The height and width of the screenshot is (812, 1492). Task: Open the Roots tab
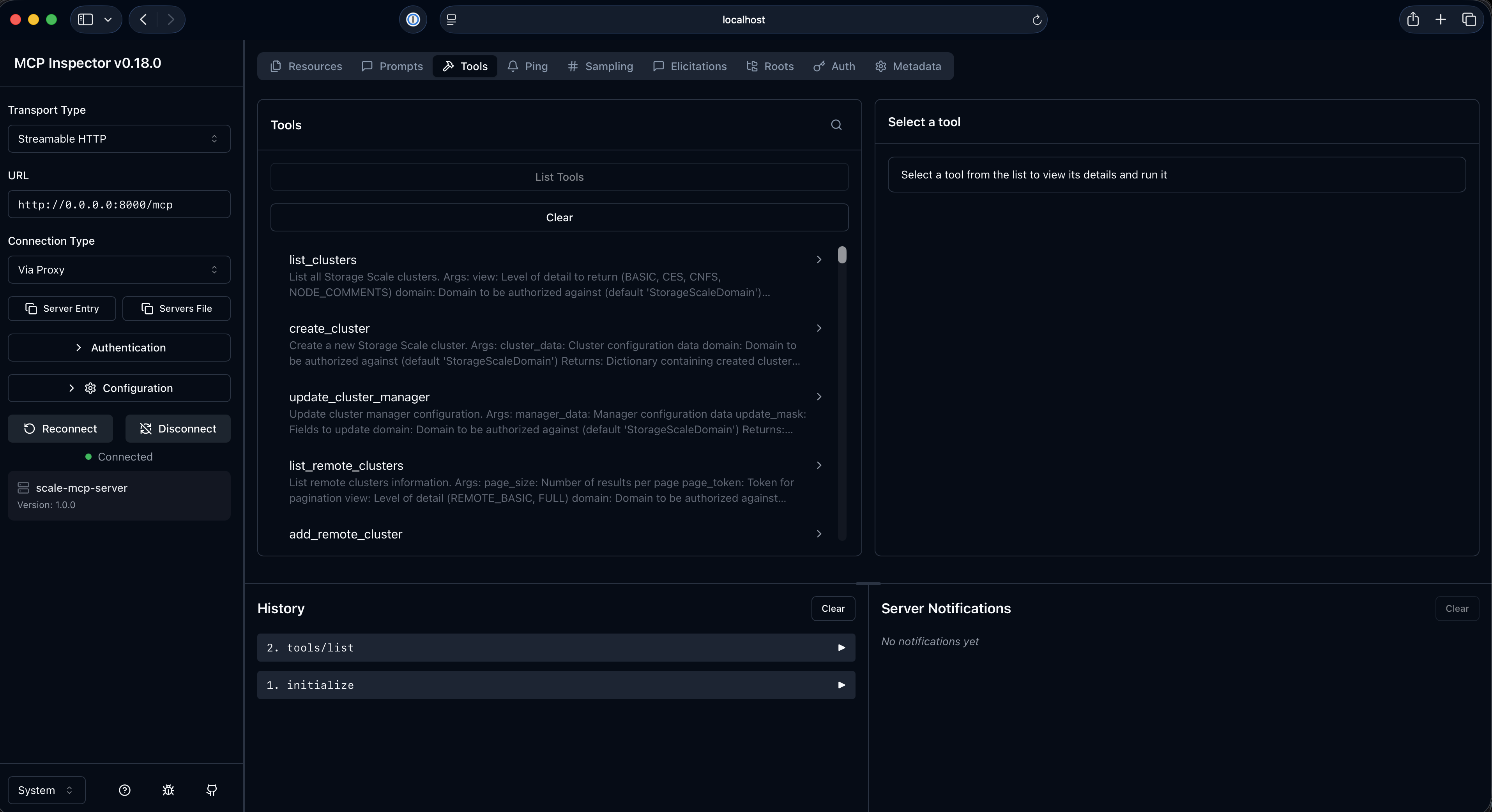tap(770, 66)
